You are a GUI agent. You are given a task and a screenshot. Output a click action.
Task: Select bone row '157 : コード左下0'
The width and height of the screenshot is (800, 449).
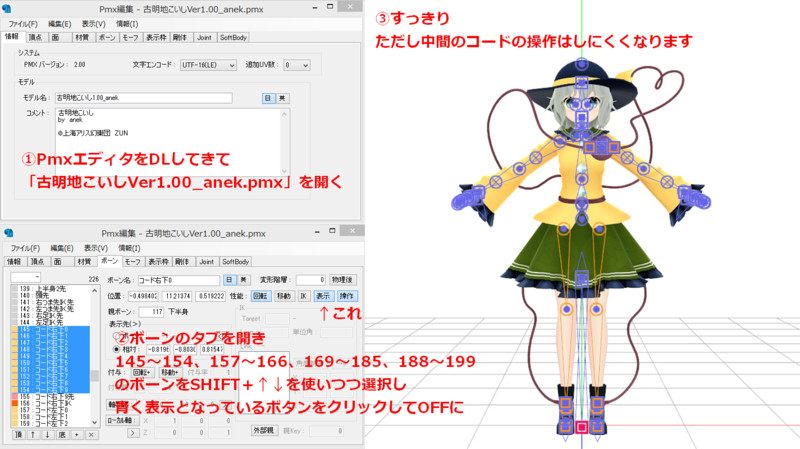(x=50, y=410)
